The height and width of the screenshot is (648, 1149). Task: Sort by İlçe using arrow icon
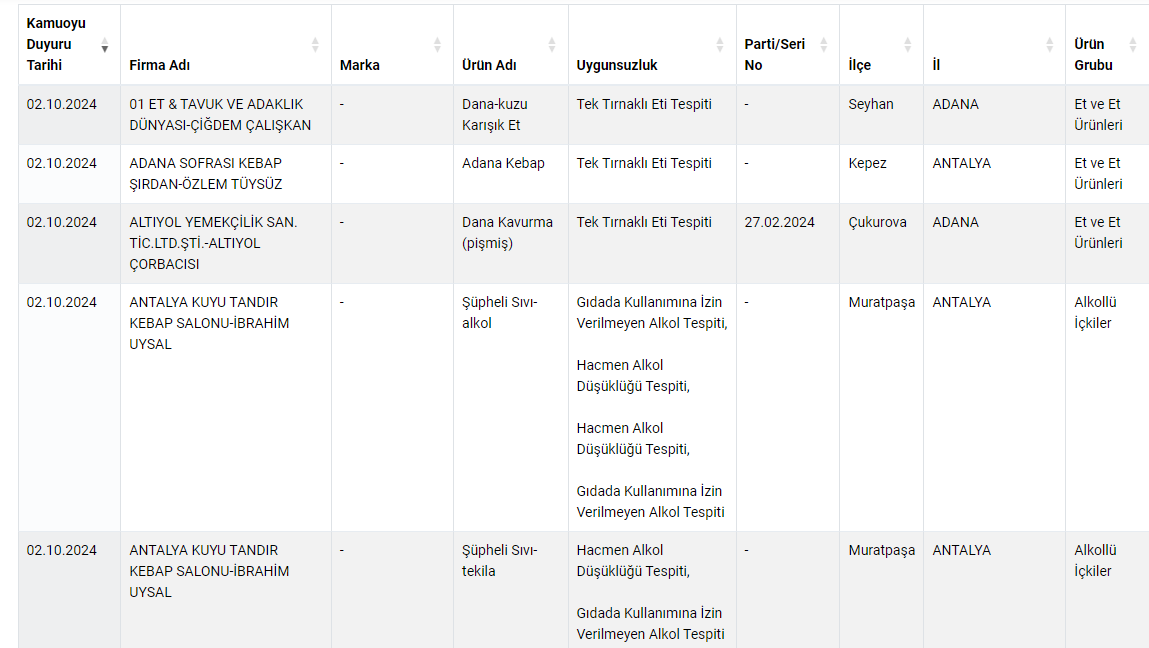908,45
